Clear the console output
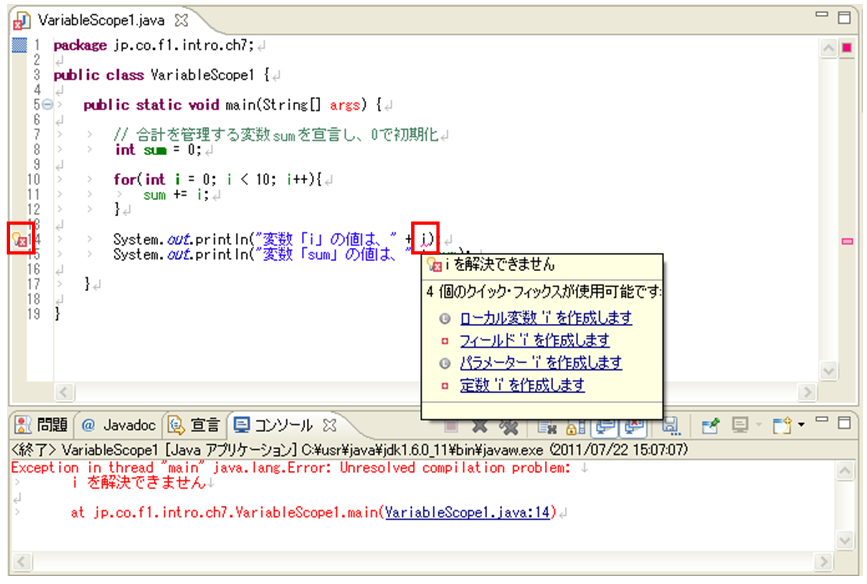 tap(548, 426)
